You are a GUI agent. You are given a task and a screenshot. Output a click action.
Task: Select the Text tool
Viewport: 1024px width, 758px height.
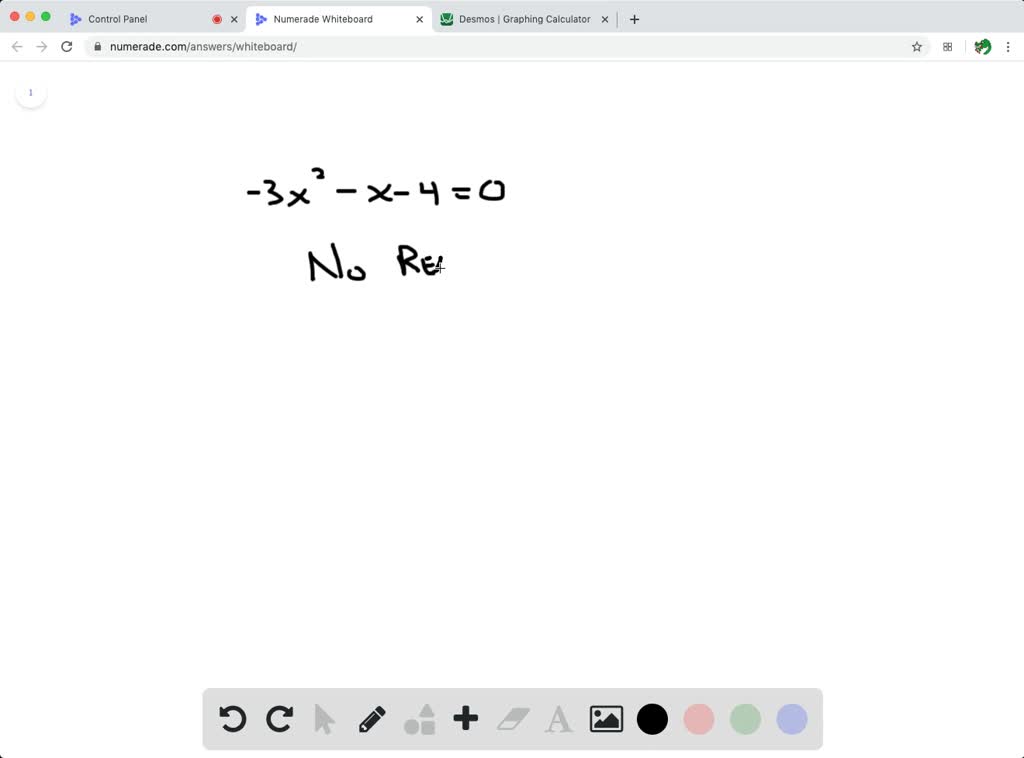pos(558,719)
